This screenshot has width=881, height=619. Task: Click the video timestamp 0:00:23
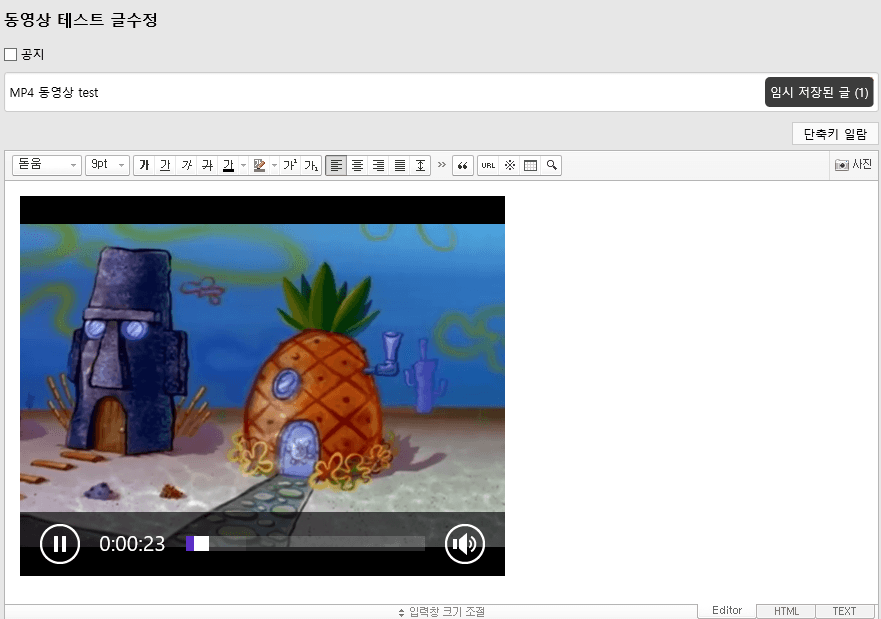(x=132, y=544)
